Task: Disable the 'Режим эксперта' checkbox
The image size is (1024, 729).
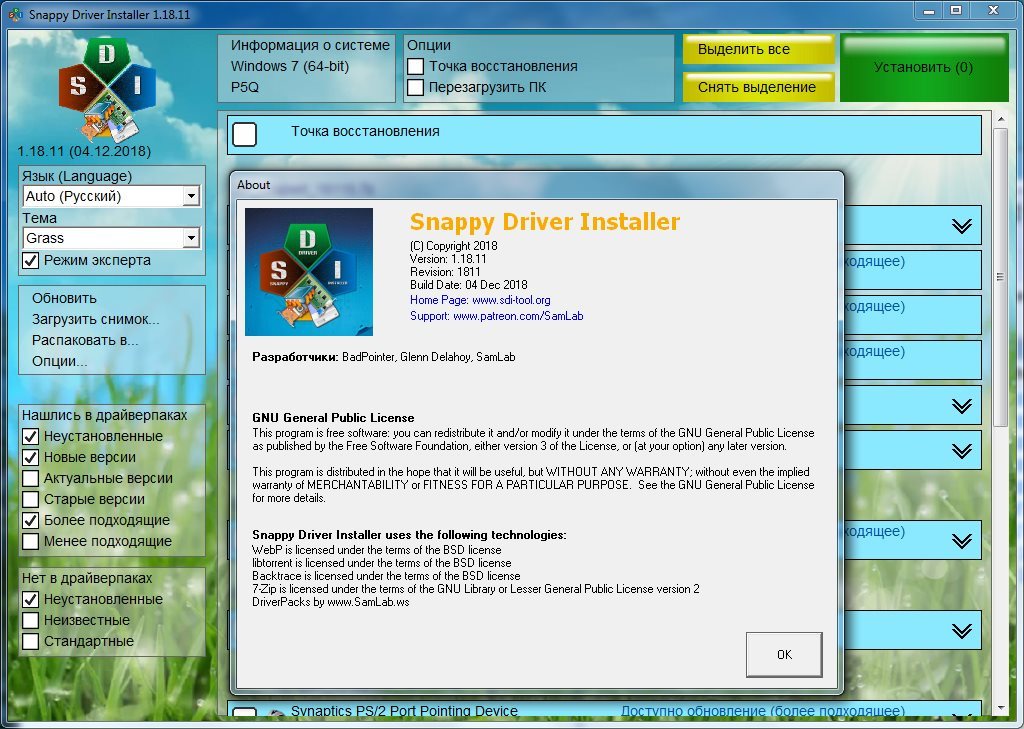Action: point(32,260)
